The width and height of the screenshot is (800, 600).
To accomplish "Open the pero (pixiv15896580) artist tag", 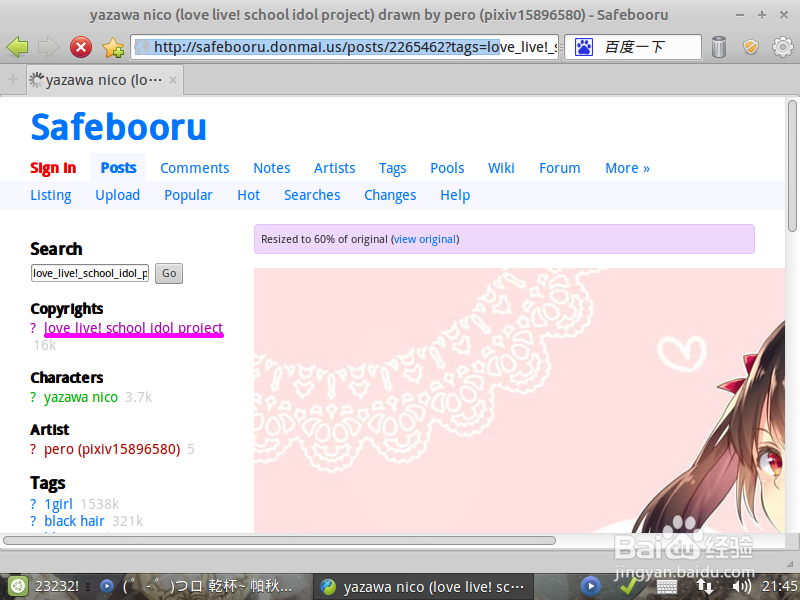I will click(x=112, y=449).
